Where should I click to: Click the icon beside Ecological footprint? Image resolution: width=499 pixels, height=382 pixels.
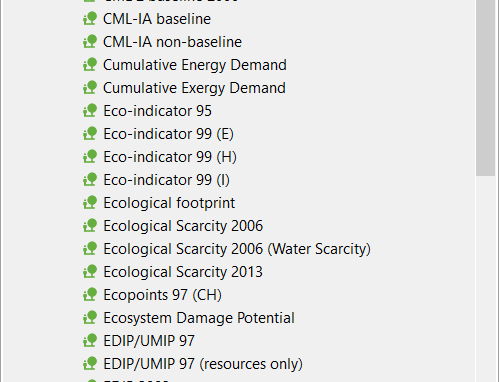click(90, 203)
